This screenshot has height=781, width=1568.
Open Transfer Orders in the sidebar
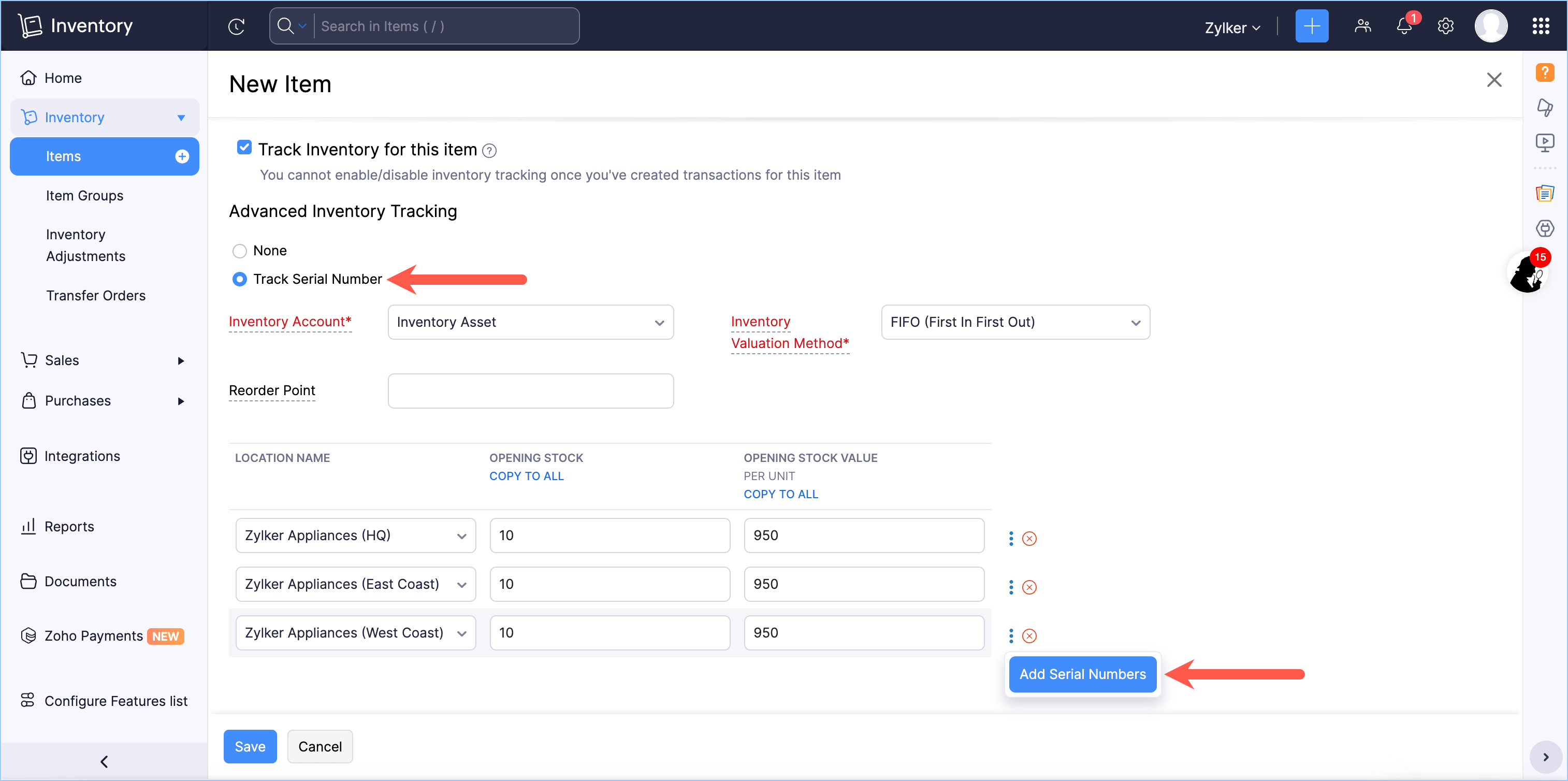tap(96, 295)
